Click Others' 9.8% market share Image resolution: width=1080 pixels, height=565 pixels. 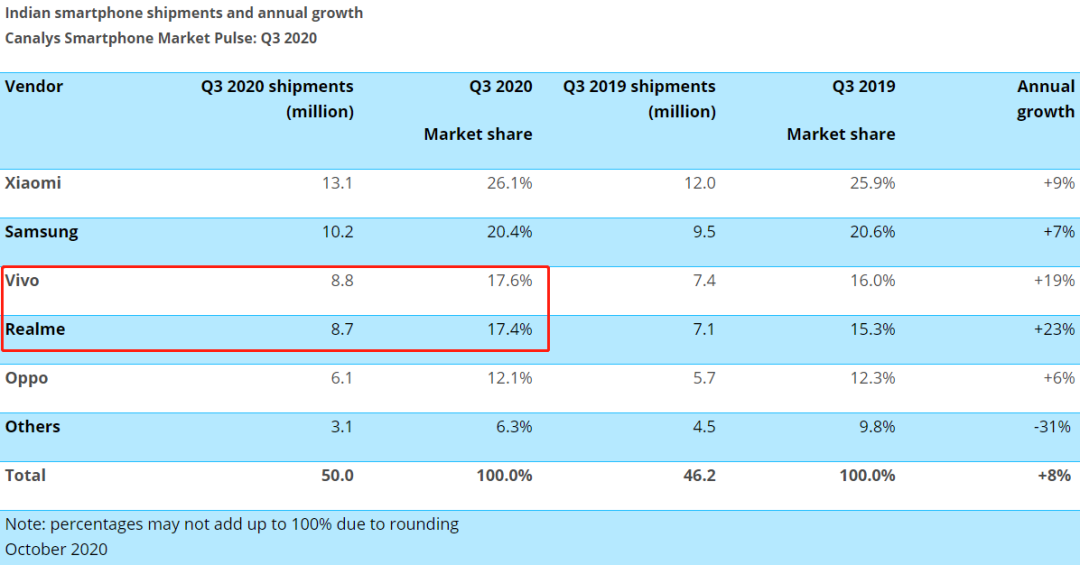tap(877, 427)
